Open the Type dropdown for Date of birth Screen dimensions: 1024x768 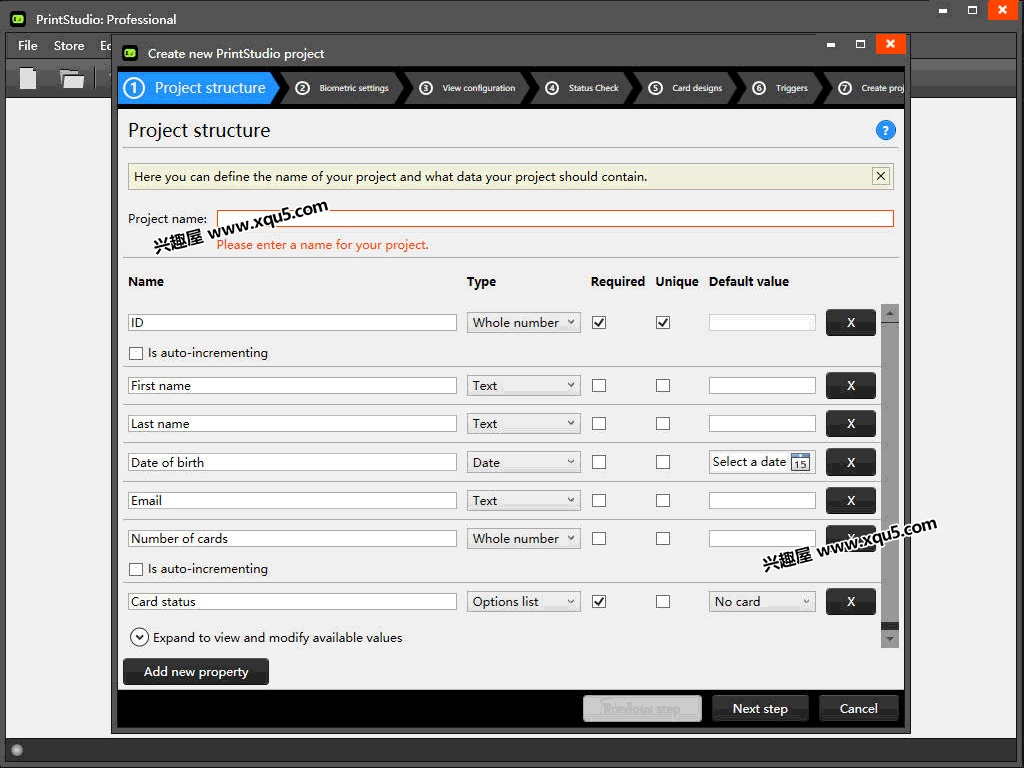click(523, 462)
